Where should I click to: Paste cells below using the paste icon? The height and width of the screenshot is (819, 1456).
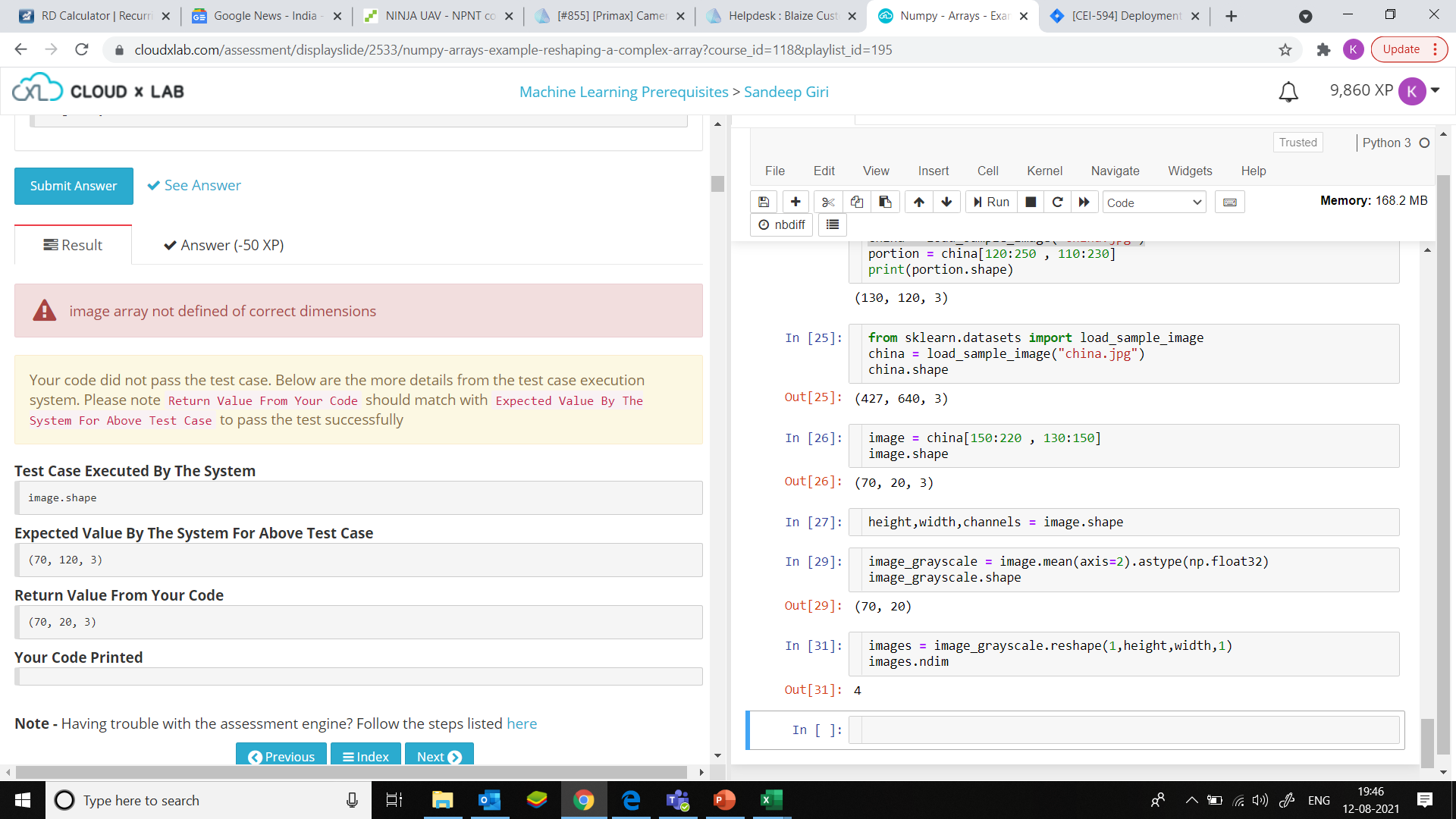tap(885, 202)
